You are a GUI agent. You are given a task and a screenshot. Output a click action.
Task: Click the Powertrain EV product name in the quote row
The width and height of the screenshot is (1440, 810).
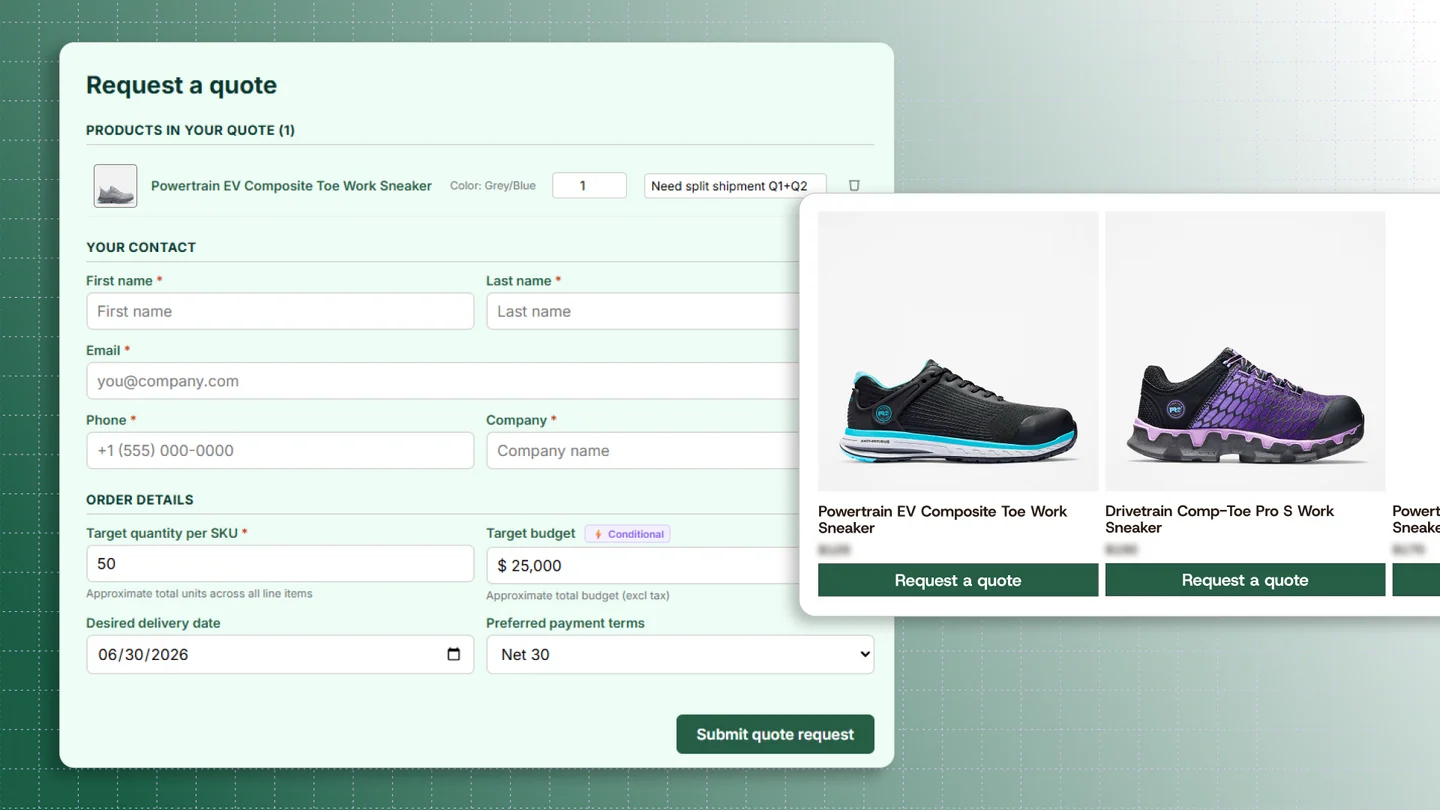pyautogui.click(x=291, y=186)
